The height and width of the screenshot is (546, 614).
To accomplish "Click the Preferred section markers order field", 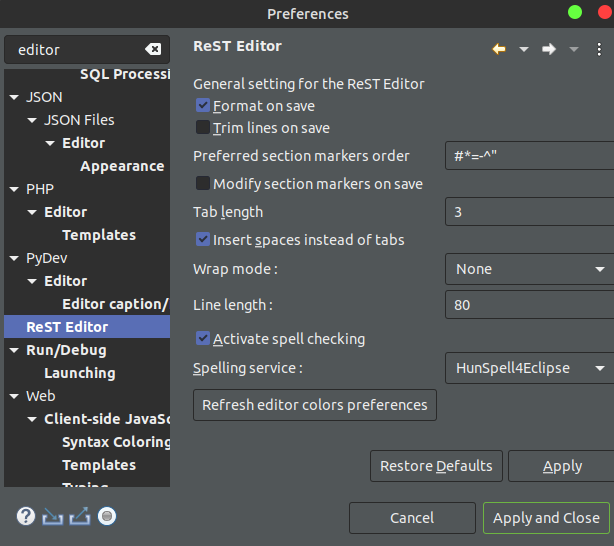I will pos(529,156).
